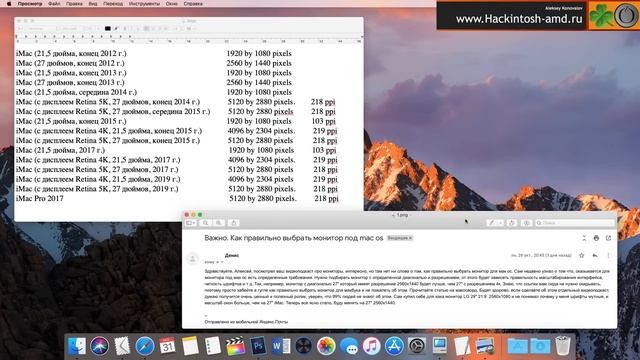
Task: Open the Apple menu
Action: click(x=9, y=4)
